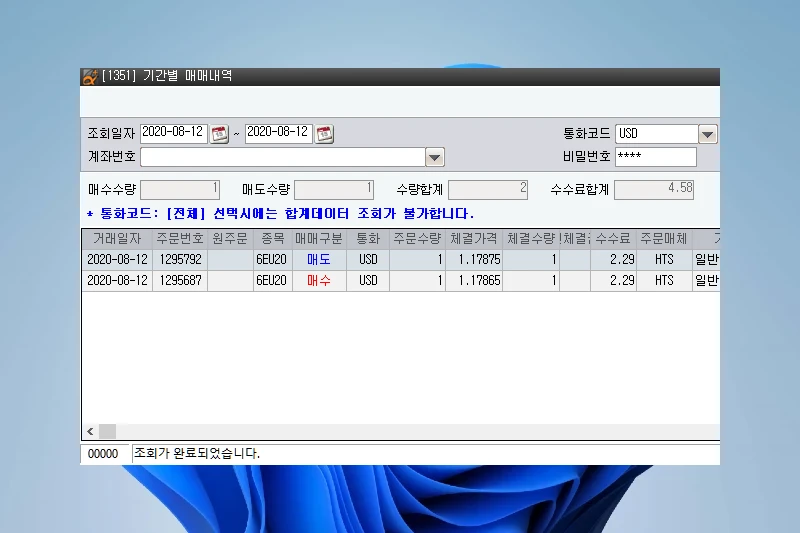This screenshot has width=800, height=533.
Task: Click the 주문수량 column header
Action: click(417, 239)
